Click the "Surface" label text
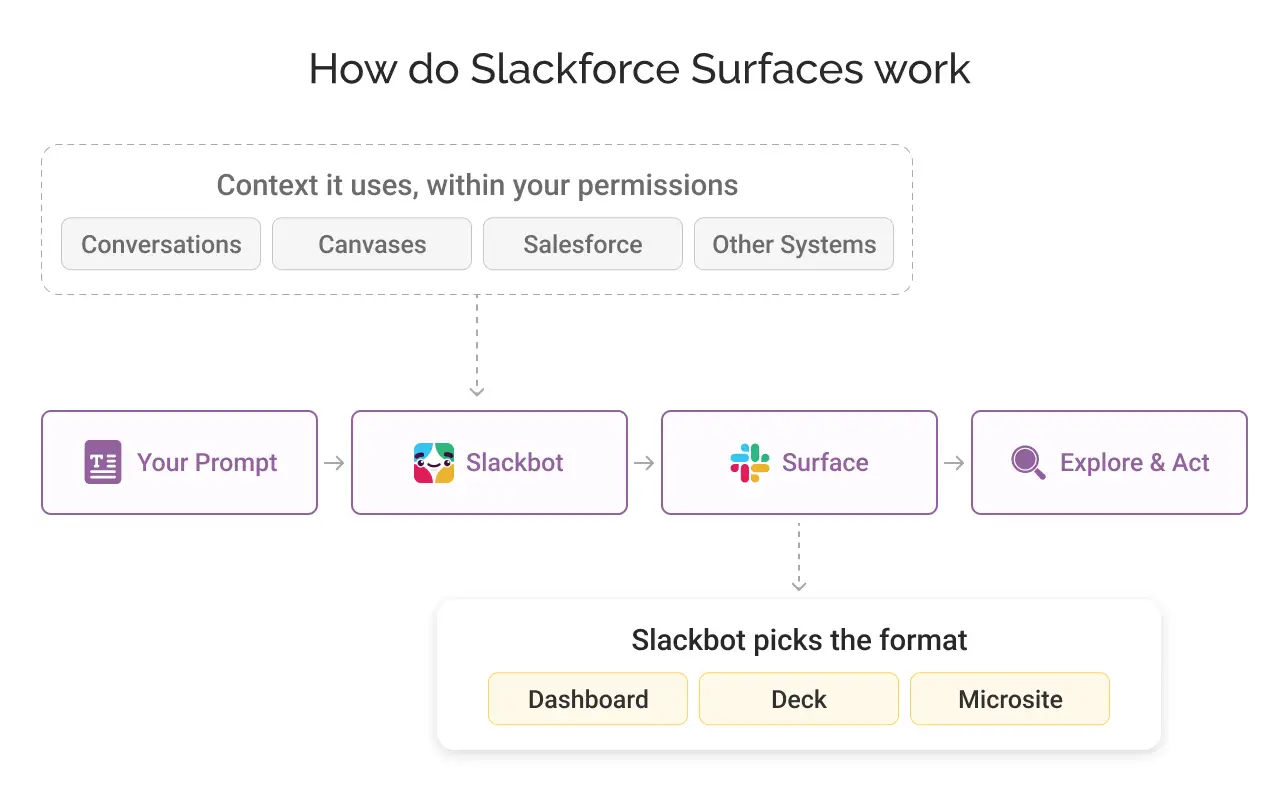1280x809 pixels. tap(825, 463)
